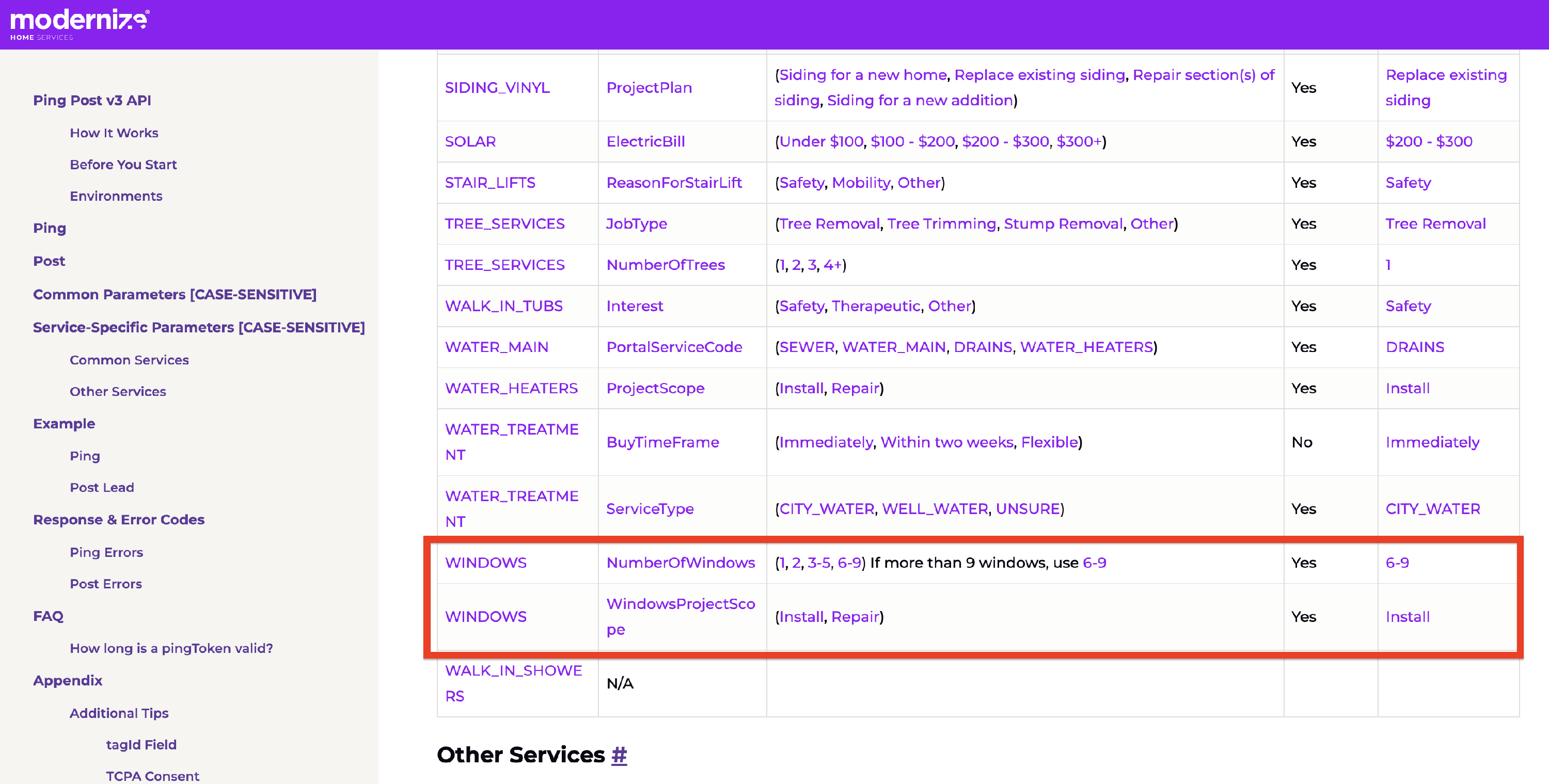Open How long is a pingToken valid?

171,648
